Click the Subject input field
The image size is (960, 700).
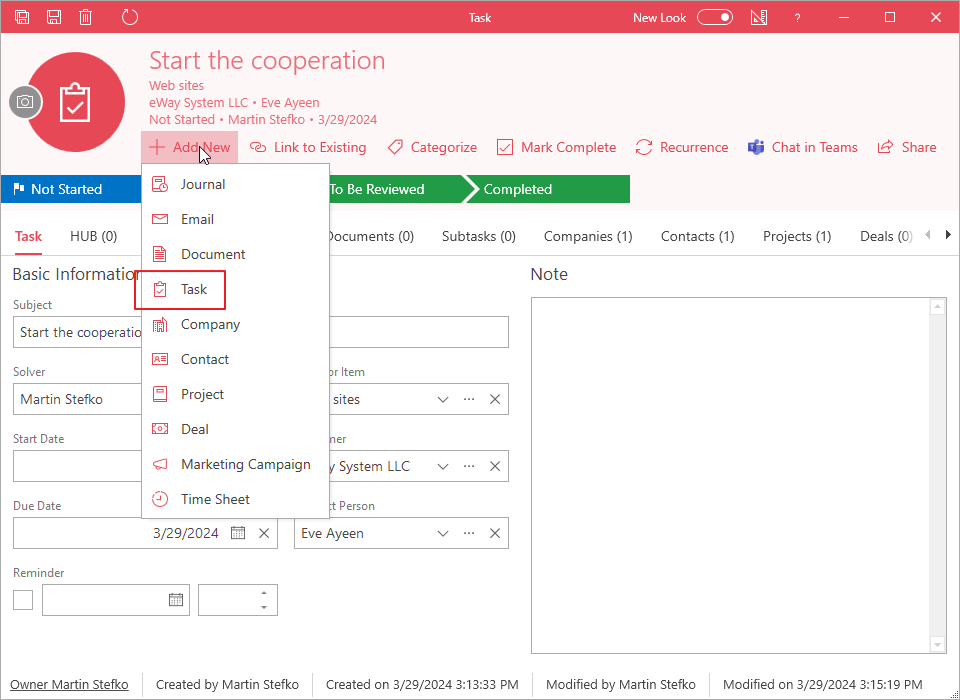261,332
